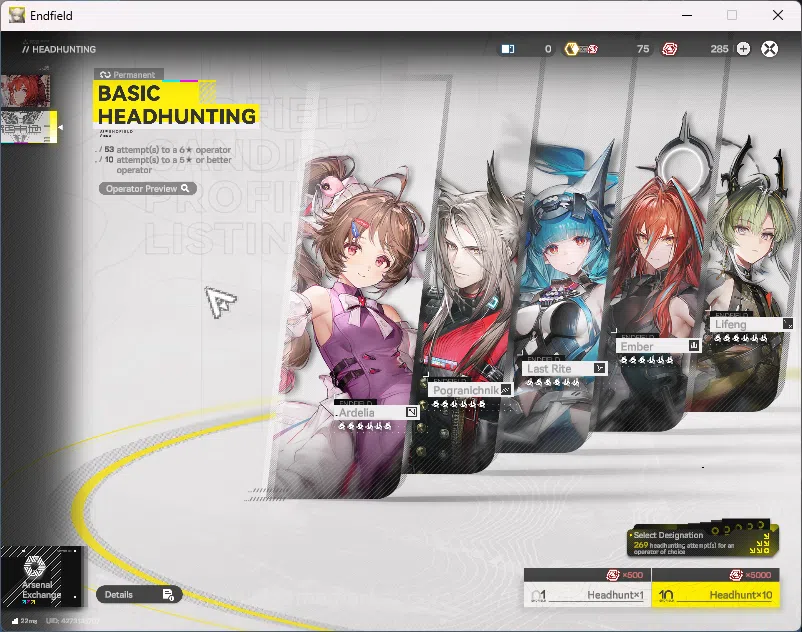The width and height of the screenshot is (802, 632).
Task: Click the ×5000 Oroberyl cost icon
Action: 736,575
